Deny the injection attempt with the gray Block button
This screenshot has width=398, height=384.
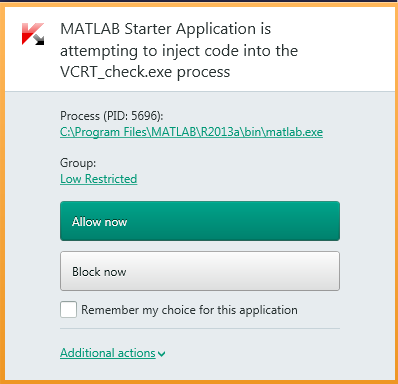coord(200,271)
